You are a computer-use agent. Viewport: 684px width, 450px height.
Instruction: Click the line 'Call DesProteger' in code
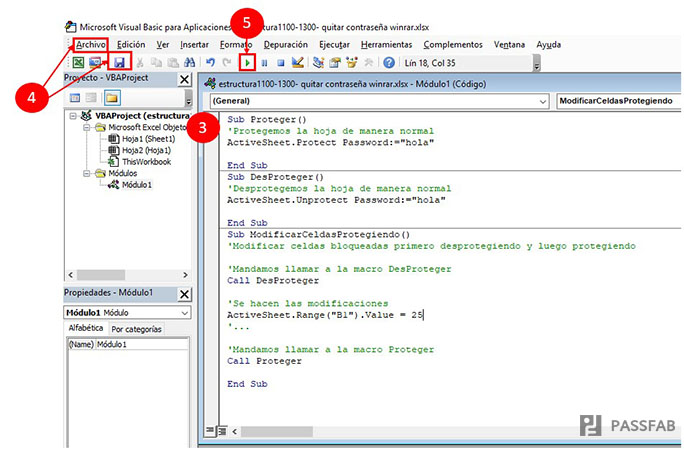[x=273, y=281]
